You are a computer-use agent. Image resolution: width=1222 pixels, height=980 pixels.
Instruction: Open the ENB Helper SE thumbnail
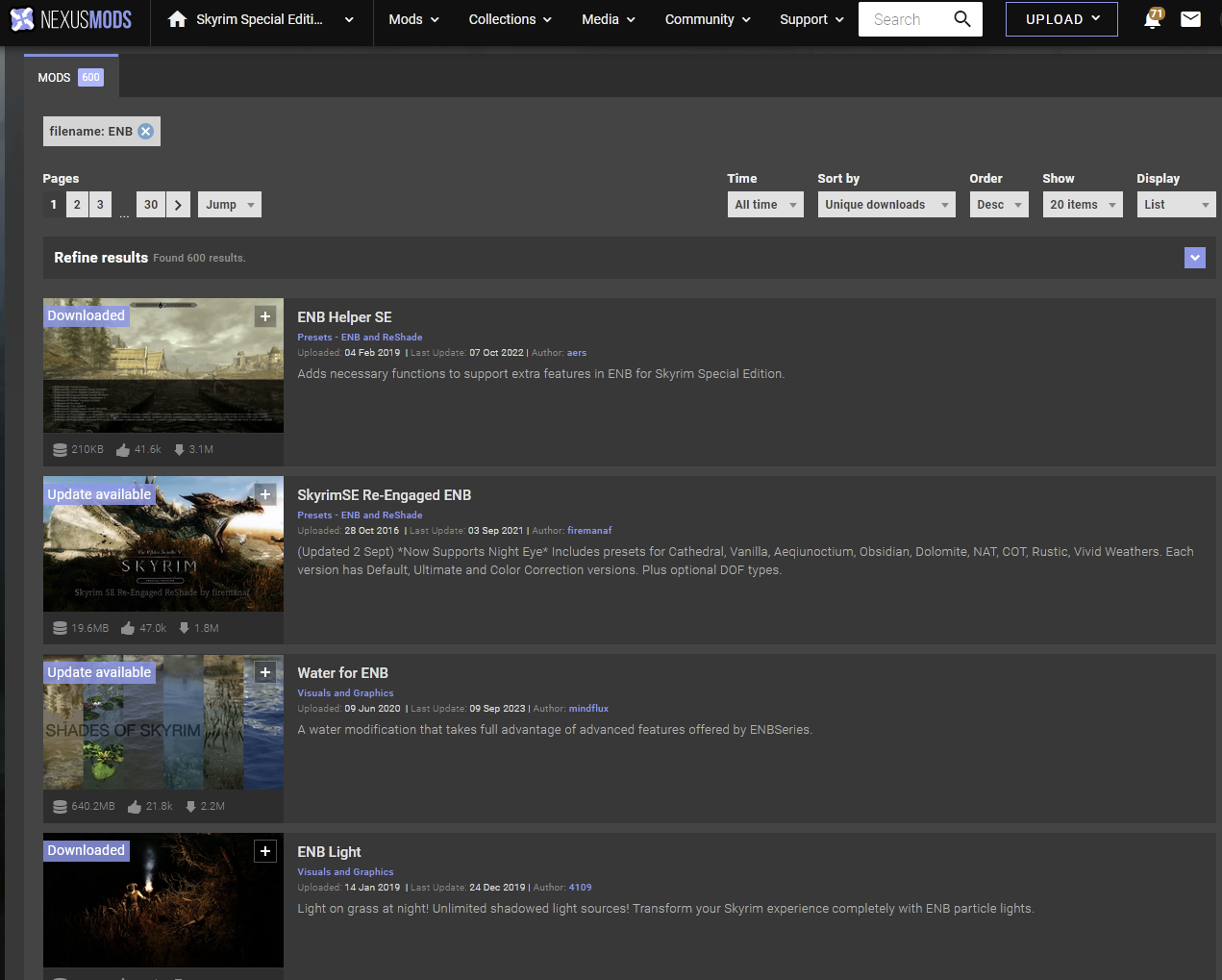coord(163,365)
